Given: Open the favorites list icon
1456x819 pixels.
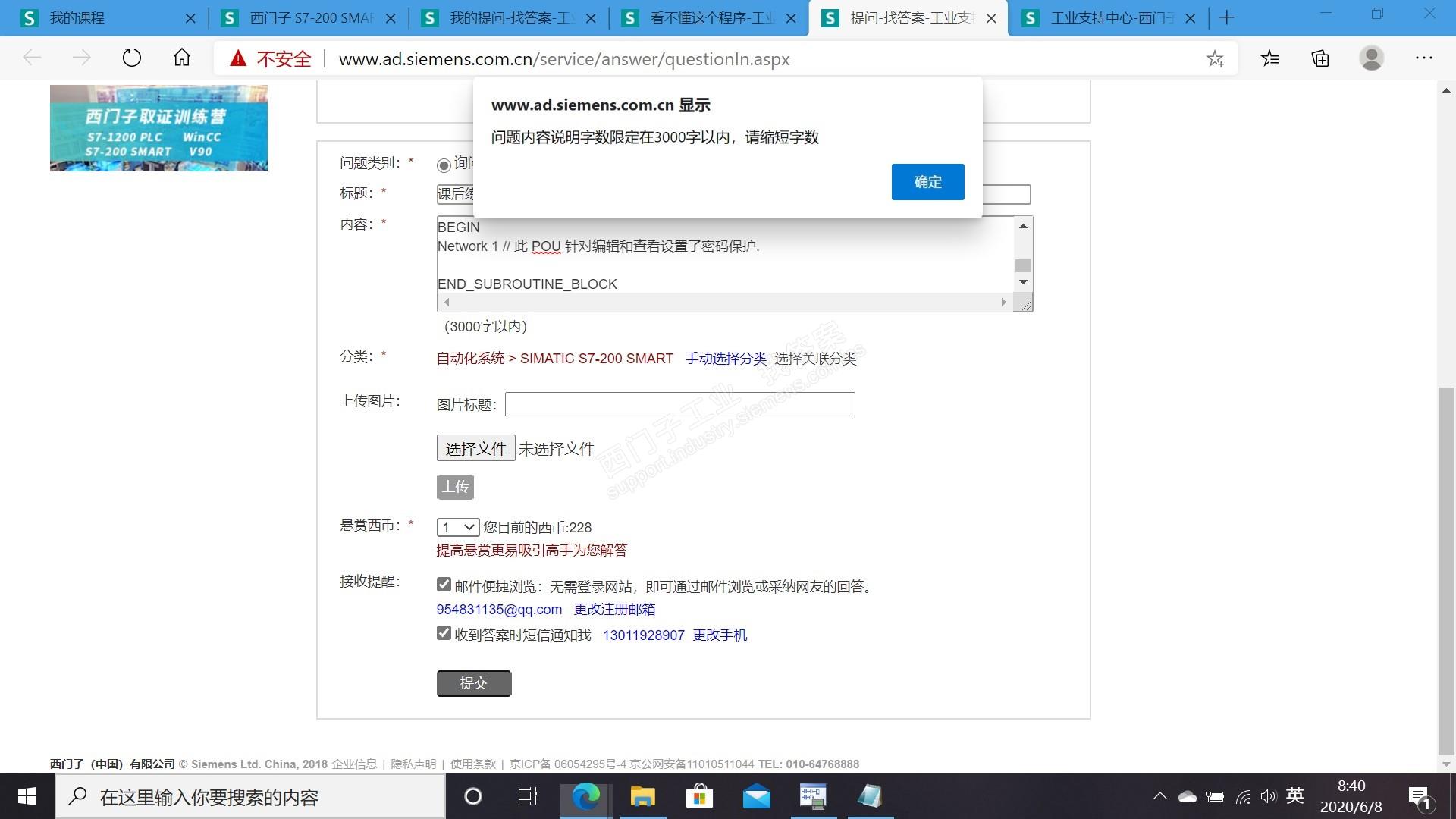Looking at the screenshot, I should click(x=1270, y=58).
